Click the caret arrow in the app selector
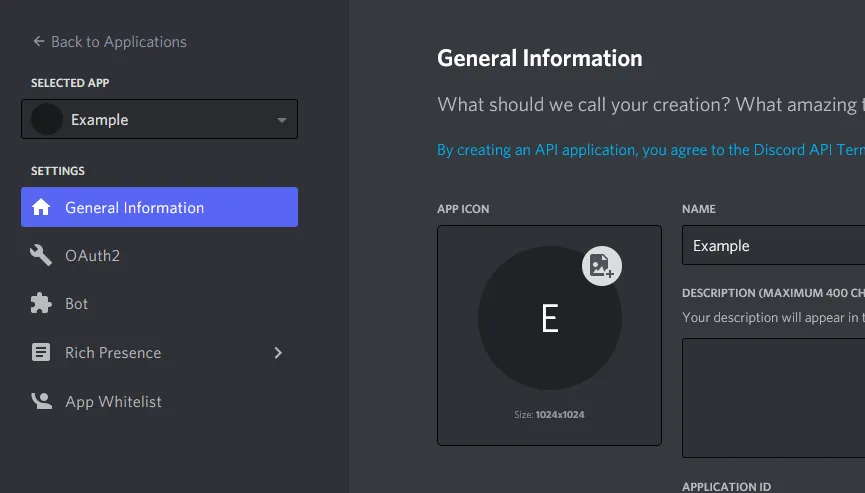This screenshot has height=493, width=865. 282,121
